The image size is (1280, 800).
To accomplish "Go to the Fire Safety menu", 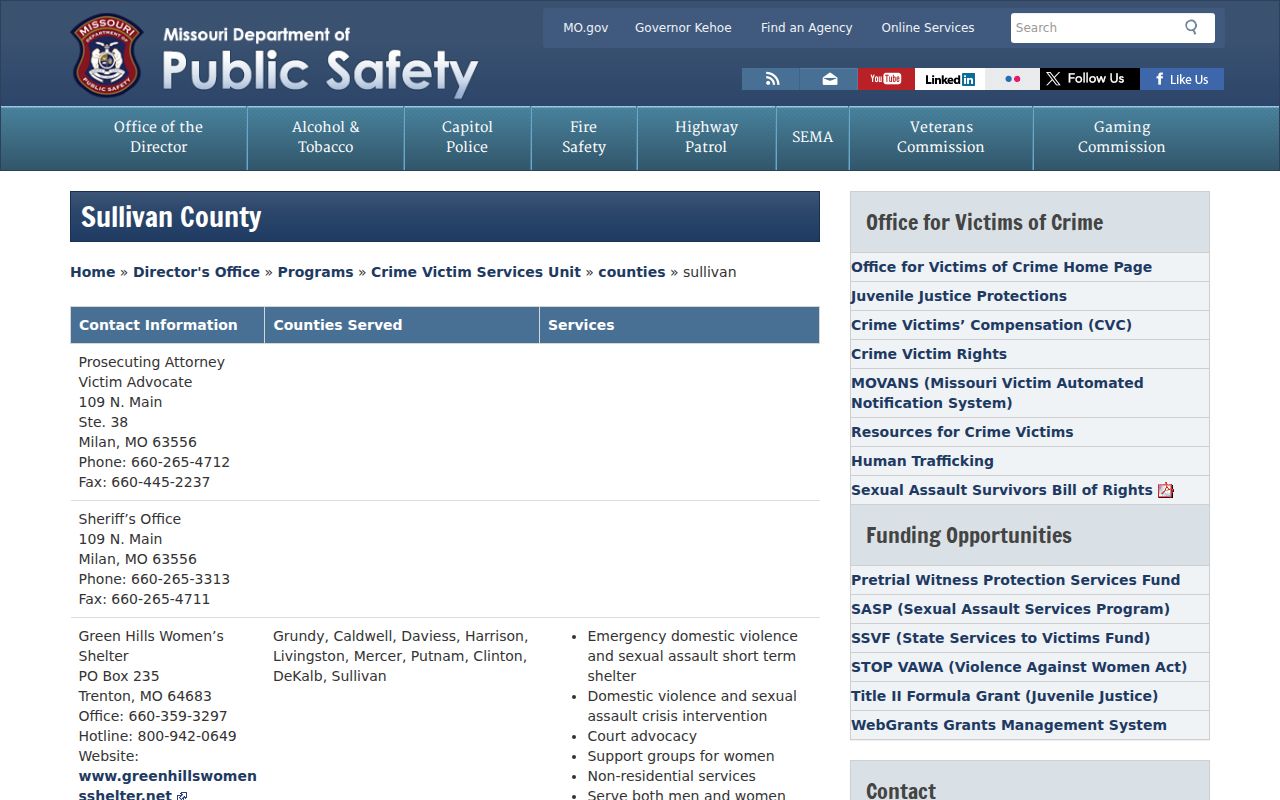I will click(584, 137).
